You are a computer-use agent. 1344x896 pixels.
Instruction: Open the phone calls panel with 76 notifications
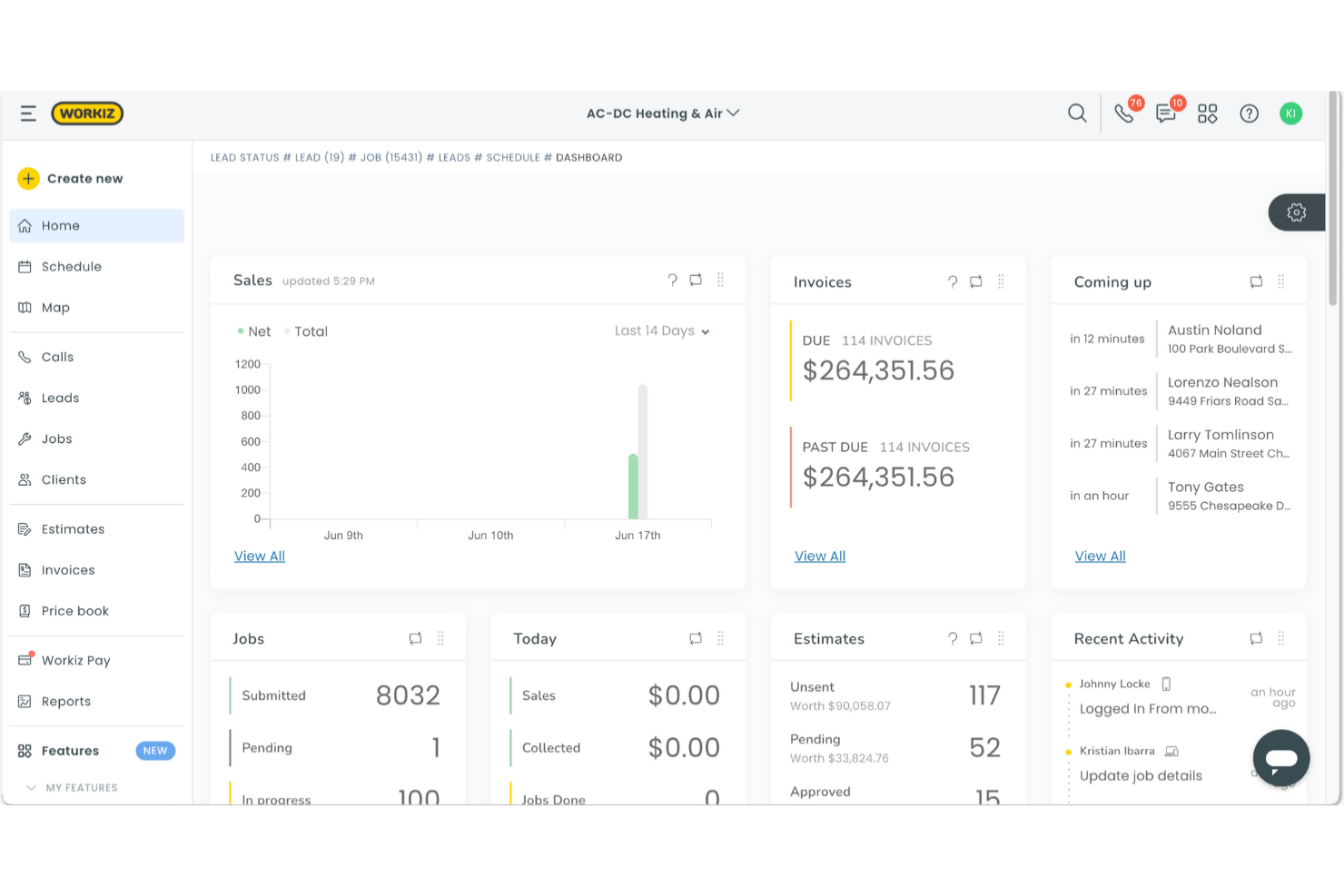tap(1125, 113)
